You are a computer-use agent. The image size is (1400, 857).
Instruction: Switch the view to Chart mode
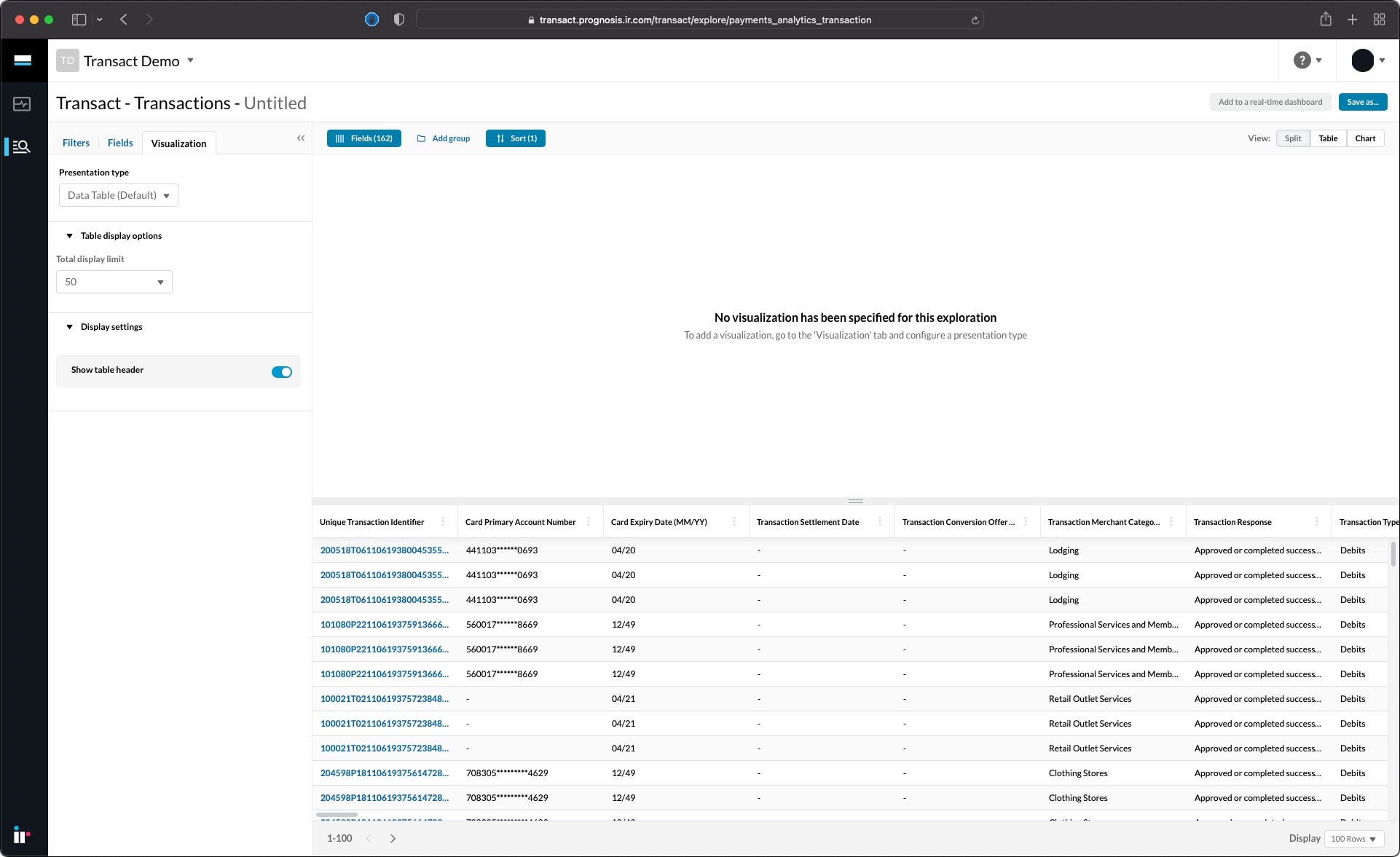(1364, 138)
